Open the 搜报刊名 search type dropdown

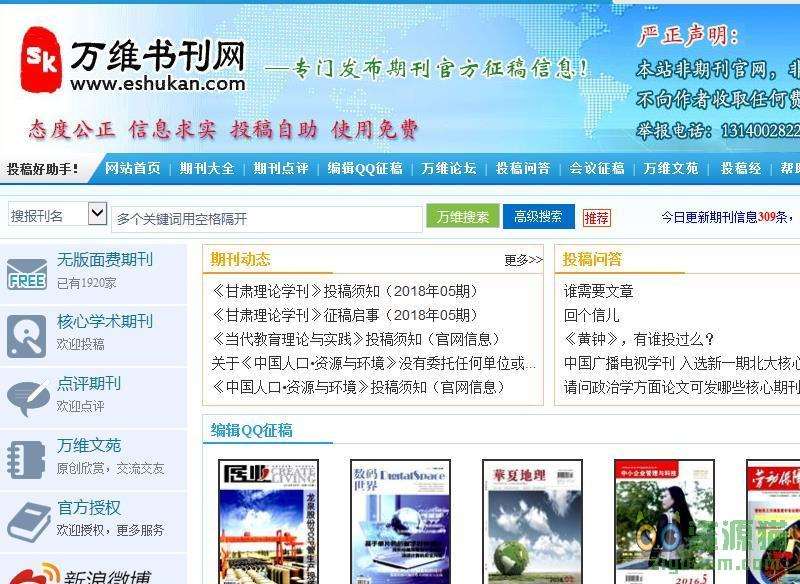(x=57, y=214)
